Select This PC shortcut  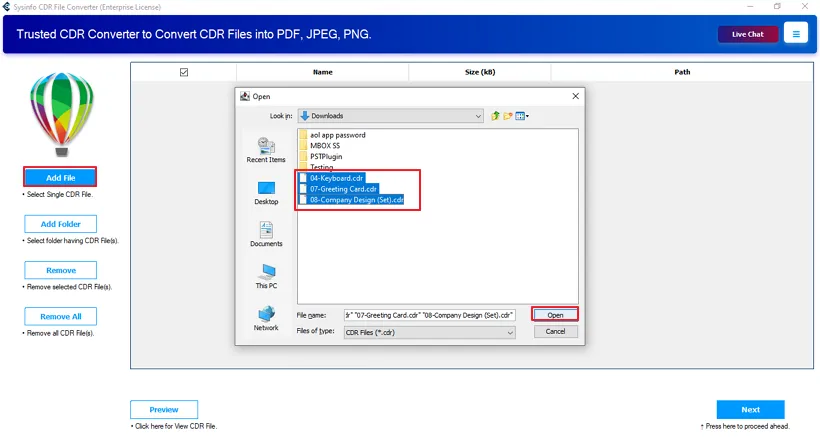(266, 277)
